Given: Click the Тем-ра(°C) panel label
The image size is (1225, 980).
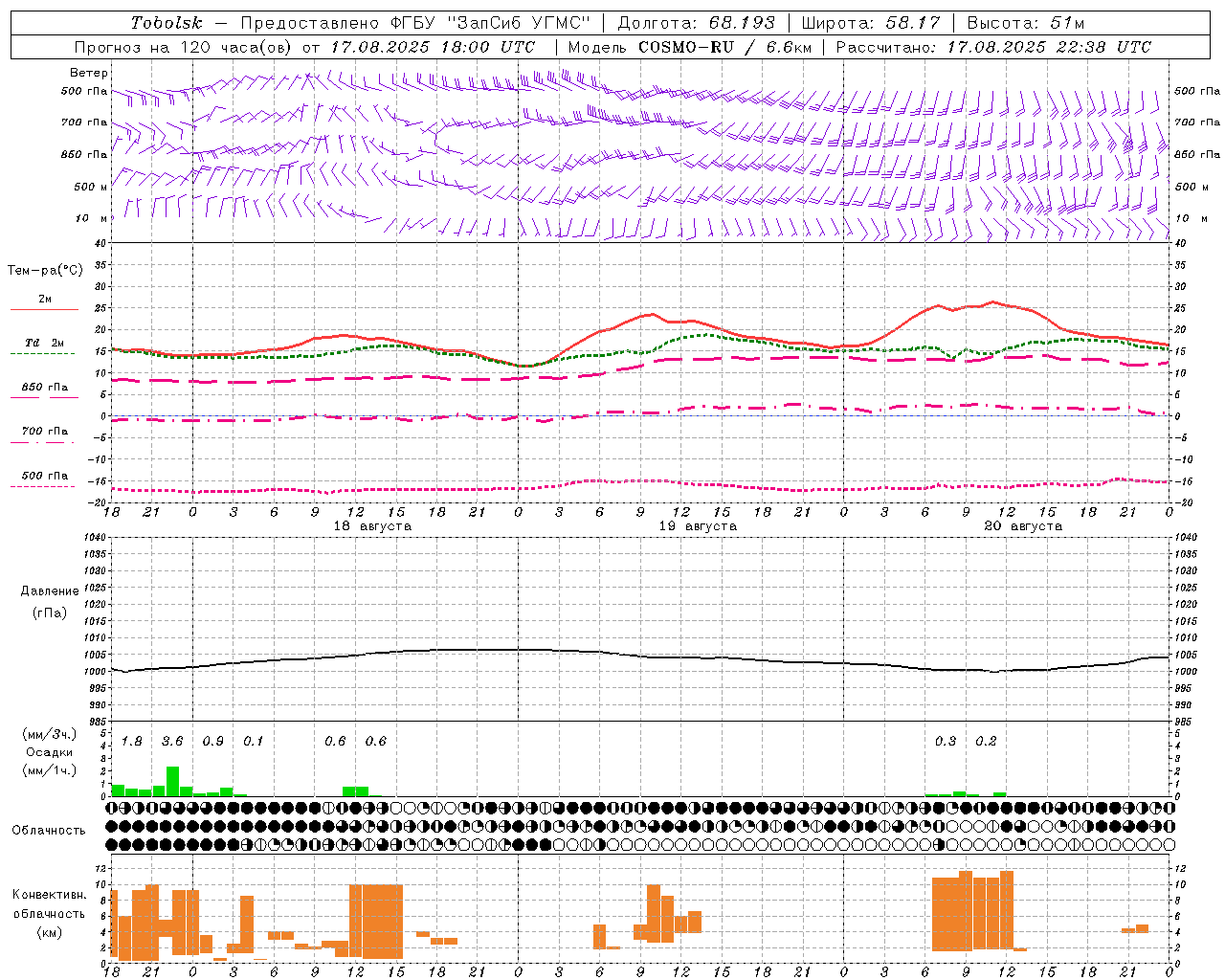Looking at the screenshot, I should point(45,271).
